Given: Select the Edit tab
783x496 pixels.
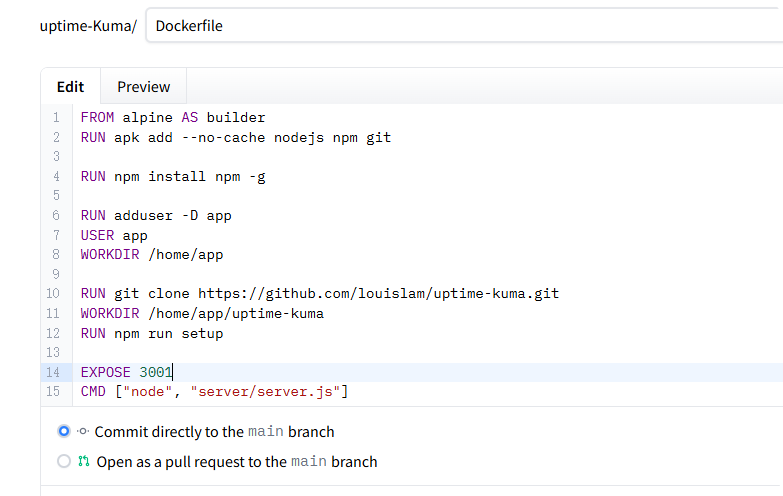Looking at the screenshot, I should pyautogui.click(x=70, y=87).
